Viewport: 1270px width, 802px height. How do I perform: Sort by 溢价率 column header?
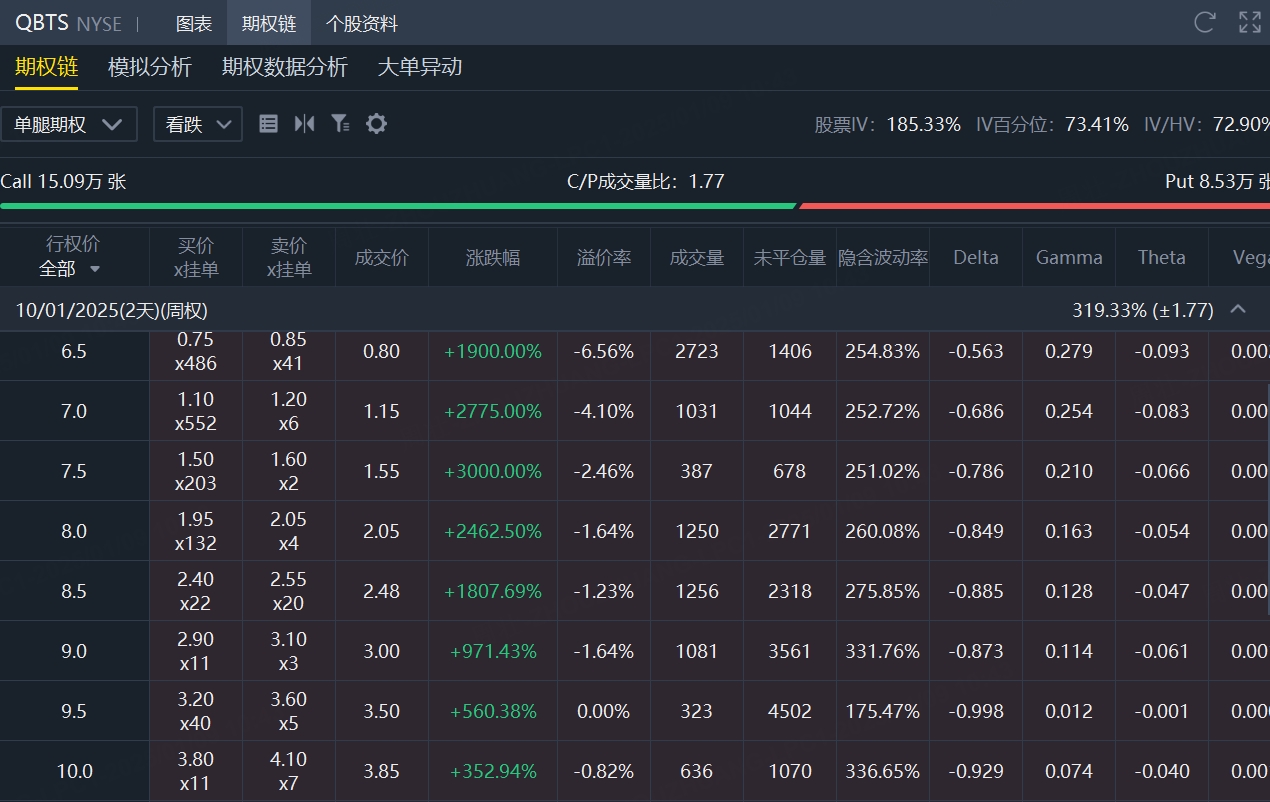pyautogui.click(x=604, y=257)
